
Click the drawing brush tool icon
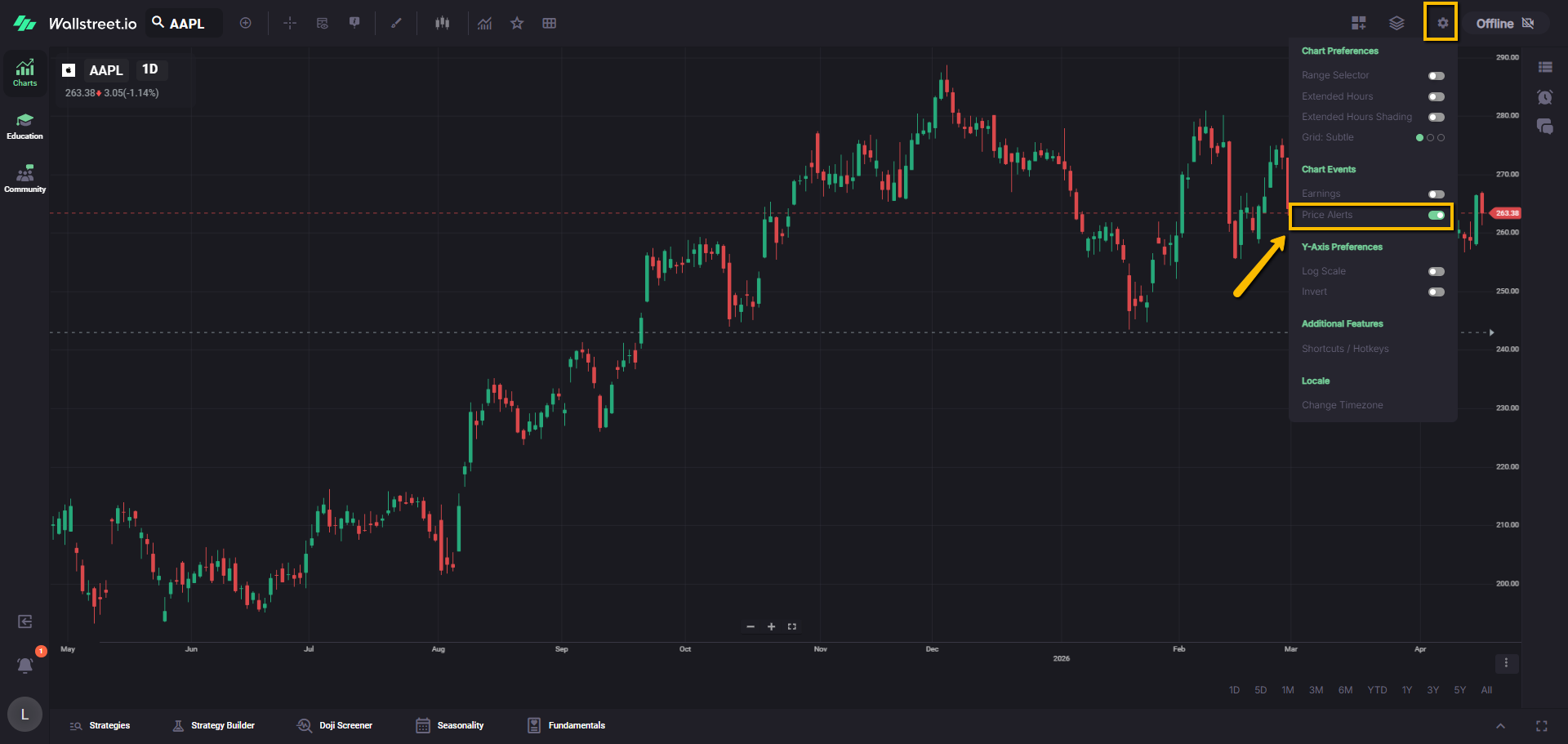coord(396,23)
